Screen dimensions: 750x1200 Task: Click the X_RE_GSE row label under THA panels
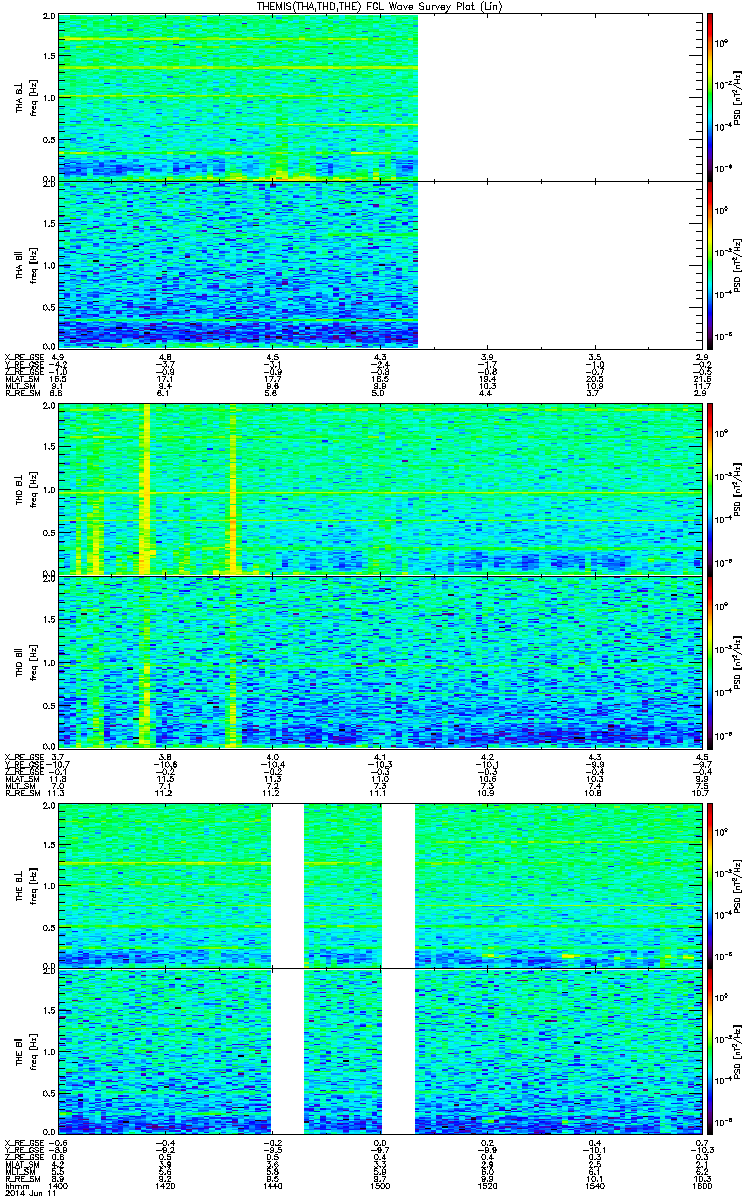(23, 356)
